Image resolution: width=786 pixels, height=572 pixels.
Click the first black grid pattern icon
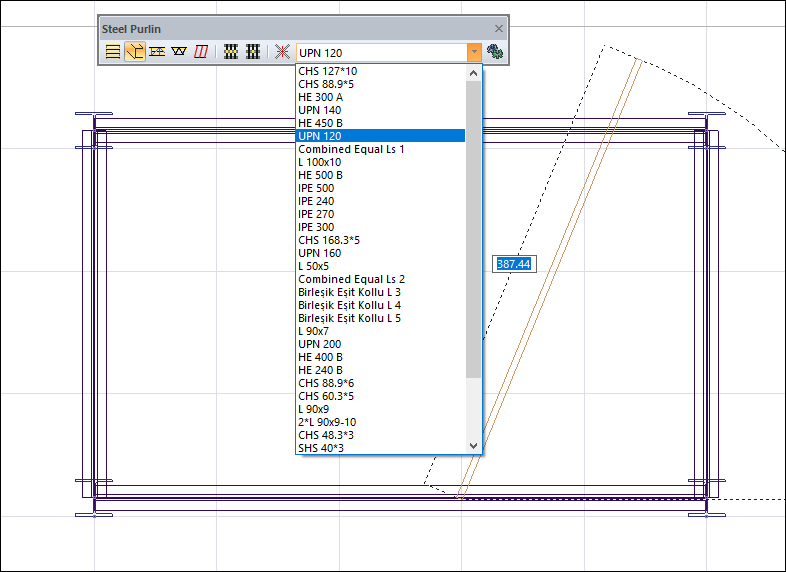[231, 51]
